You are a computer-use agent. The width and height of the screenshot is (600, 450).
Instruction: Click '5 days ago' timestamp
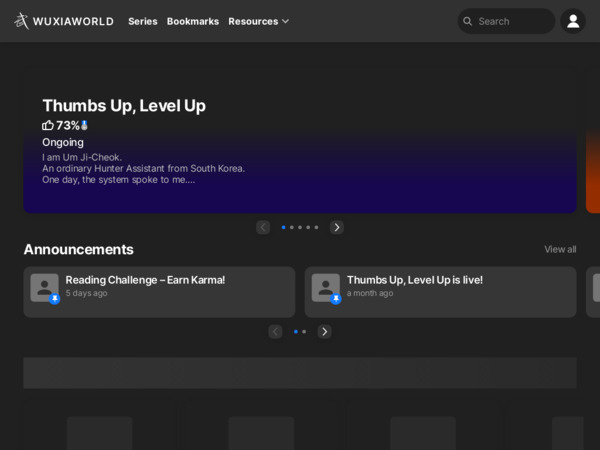[86, 293]
